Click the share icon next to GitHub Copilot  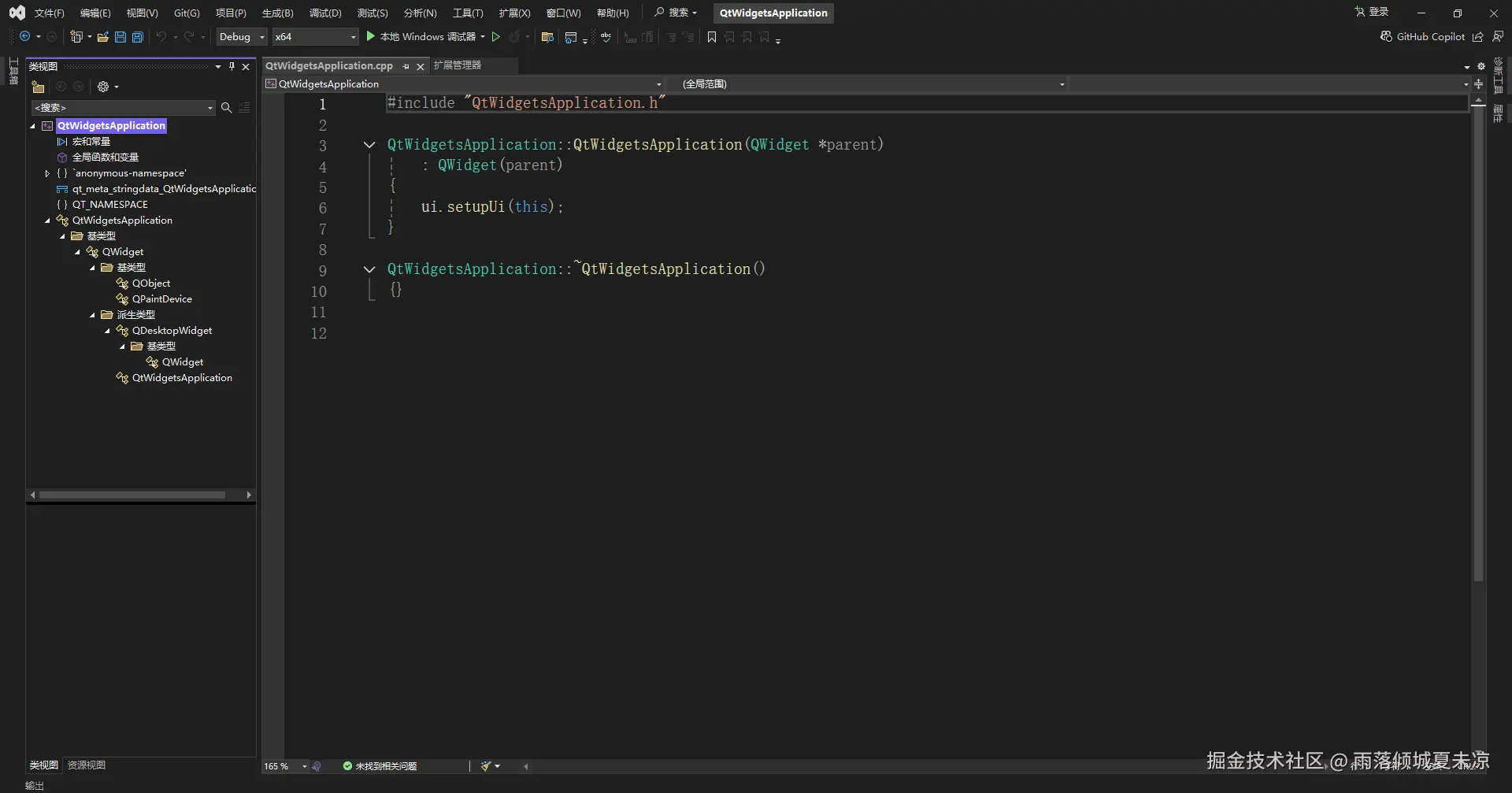(1478, 37)
